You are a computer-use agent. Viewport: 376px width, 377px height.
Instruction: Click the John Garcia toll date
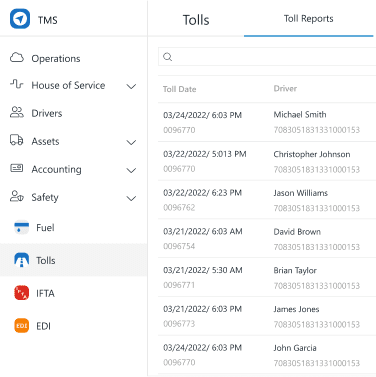coord(202,348)
